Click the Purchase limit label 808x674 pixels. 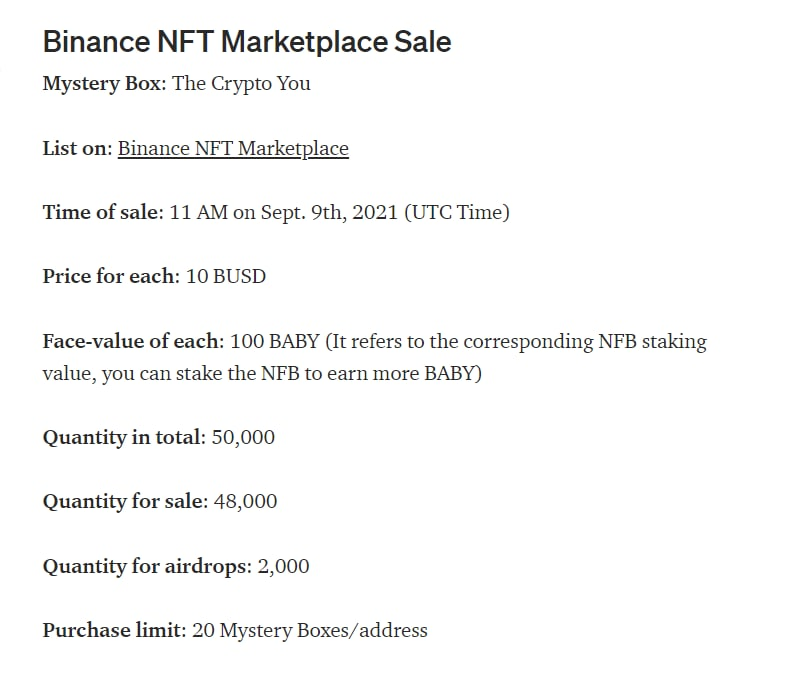click(x=114, y=630)
